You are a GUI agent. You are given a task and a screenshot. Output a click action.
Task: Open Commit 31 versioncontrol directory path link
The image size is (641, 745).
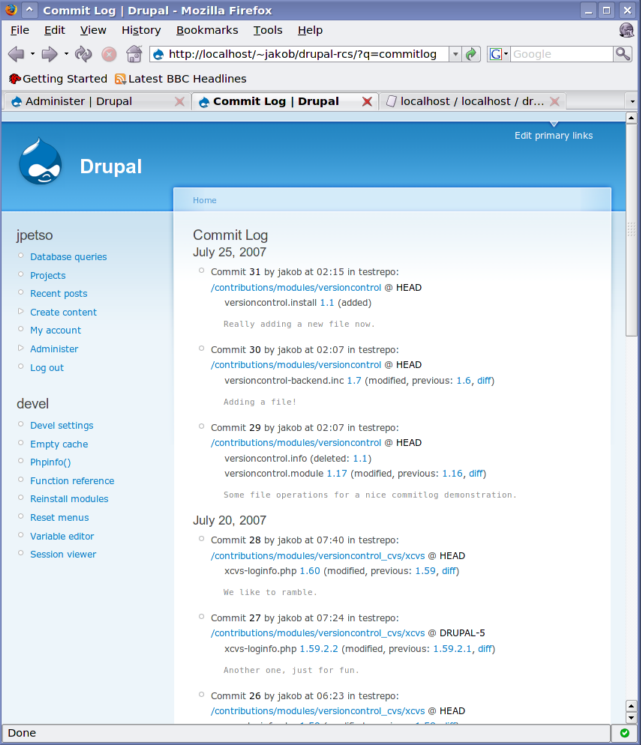tap(296, 287)
